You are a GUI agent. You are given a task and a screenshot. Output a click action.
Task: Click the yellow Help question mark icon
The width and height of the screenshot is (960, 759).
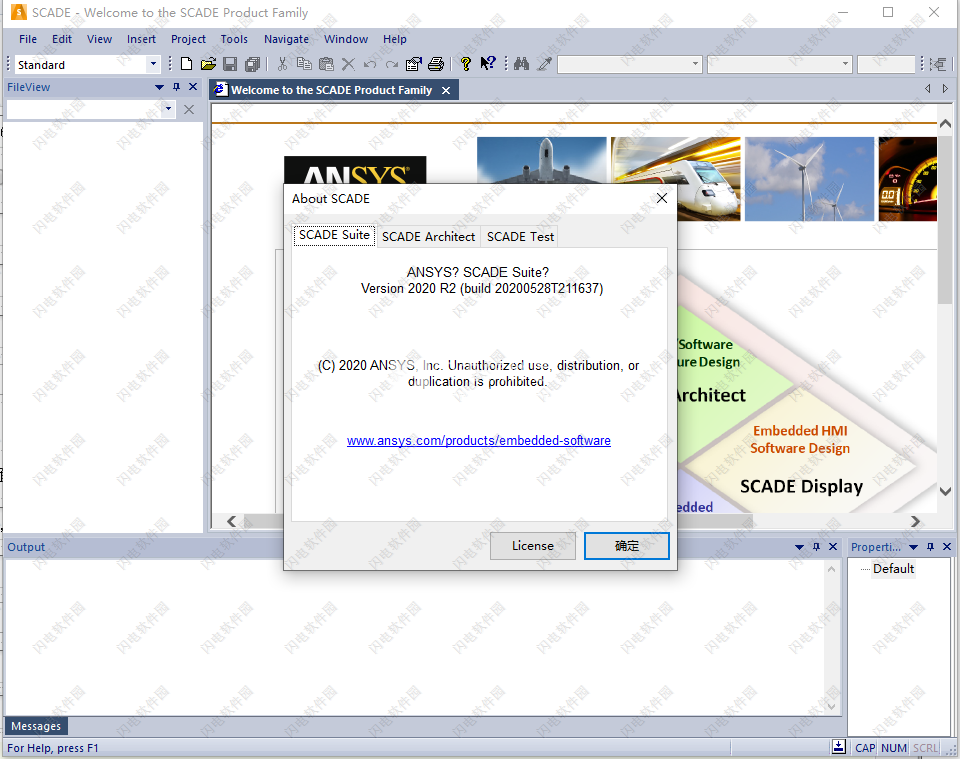(466, 64)
